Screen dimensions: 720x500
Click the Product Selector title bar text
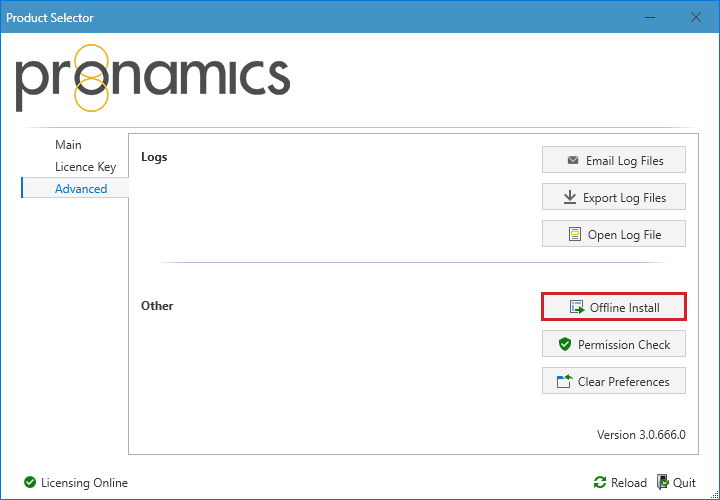(x=52, y=17)
